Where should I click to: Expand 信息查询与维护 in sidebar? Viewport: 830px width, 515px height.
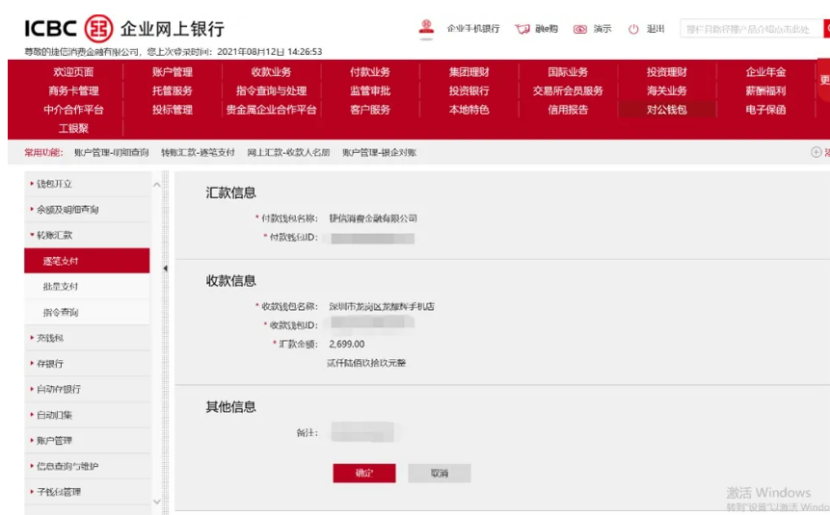[x=87, y=466]
